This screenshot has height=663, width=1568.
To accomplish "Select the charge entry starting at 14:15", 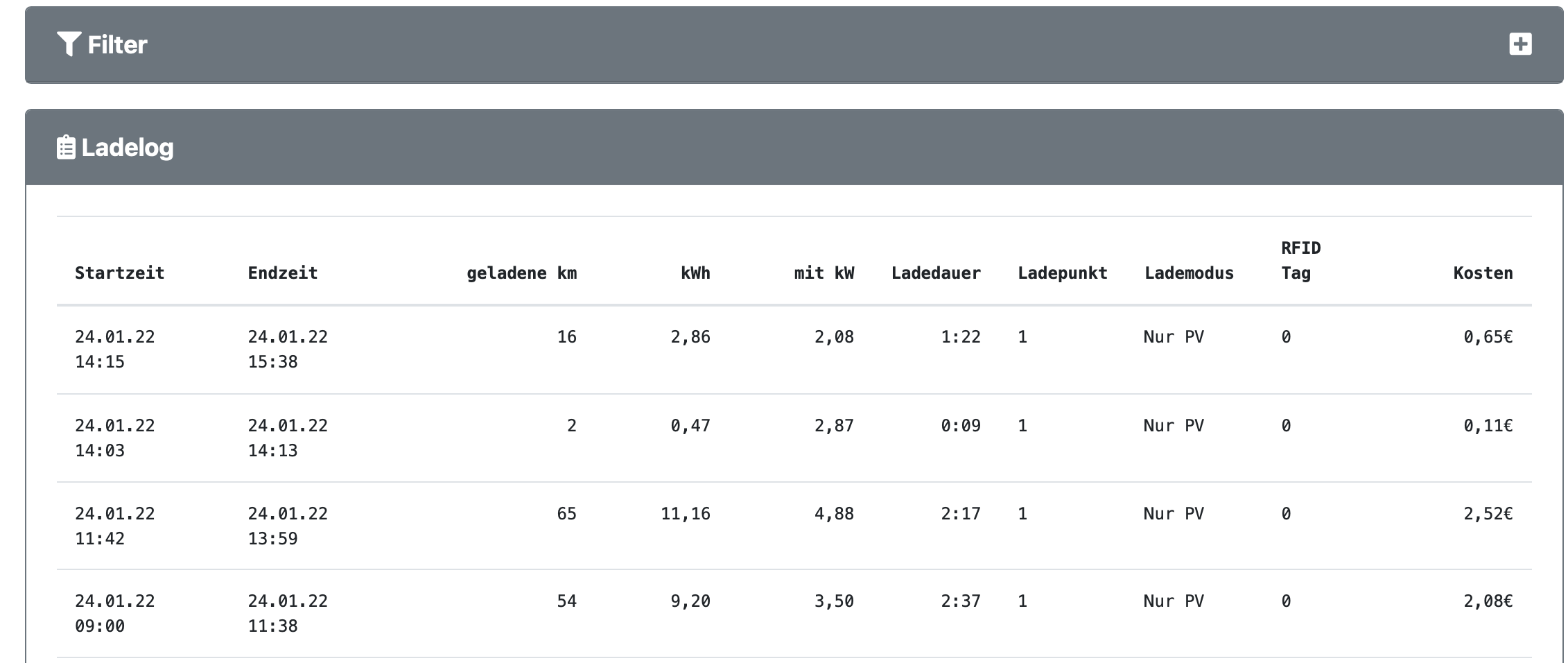I will coord(114,349).
